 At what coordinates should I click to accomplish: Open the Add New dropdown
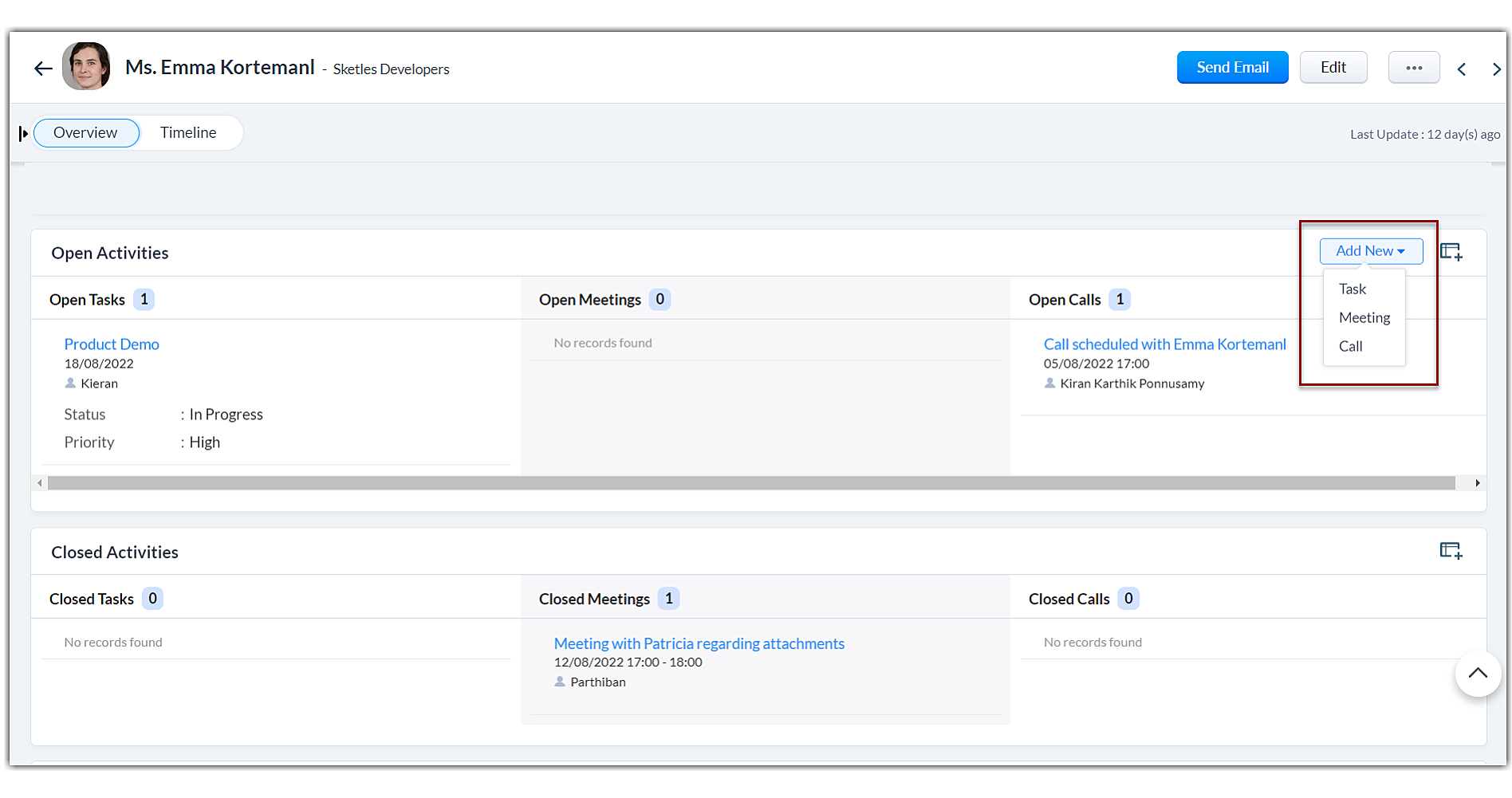[x=1370, y=251]
